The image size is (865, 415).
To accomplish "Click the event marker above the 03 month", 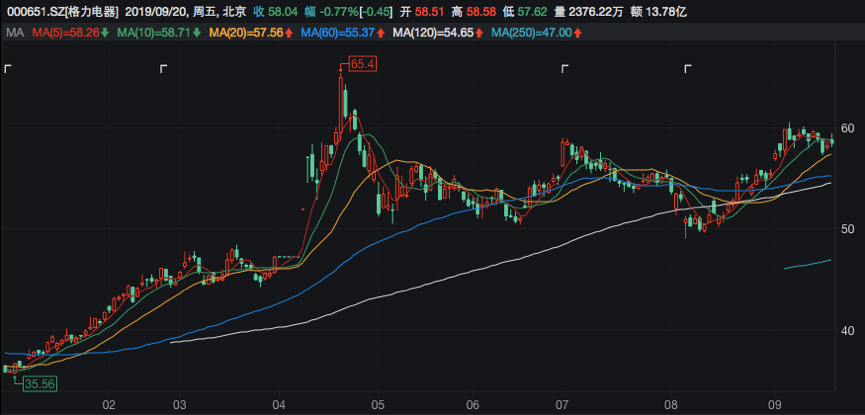I will [165, 69].
